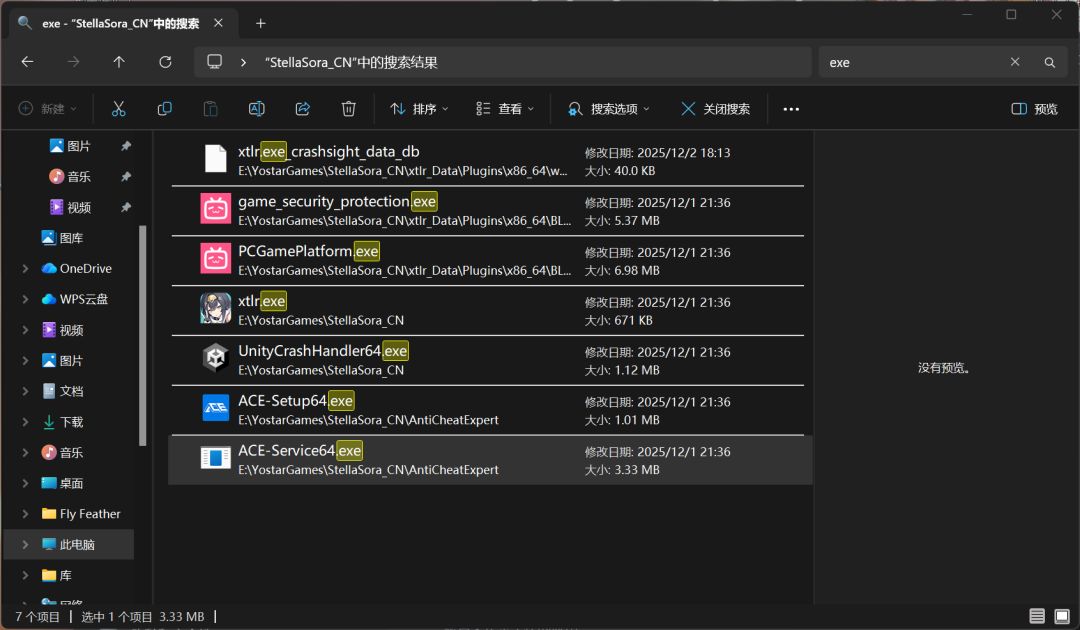Click the Paste clipboard icon
Viewport: 1080px width, 630px height.
tap(210, 109)
